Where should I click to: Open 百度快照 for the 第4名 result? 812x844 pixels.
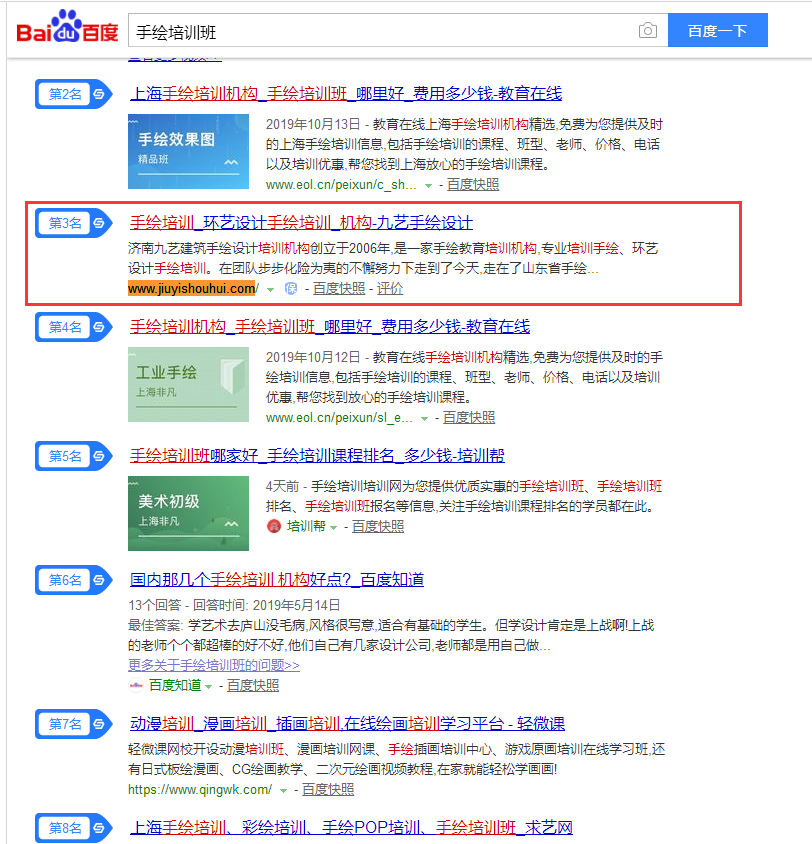(469, 418)
